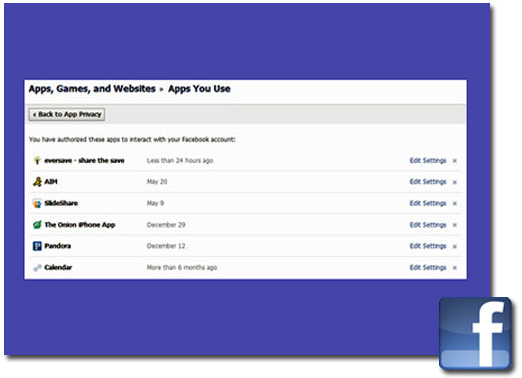Open Edit Settings for The Onion iPhone App
Screen dimensions: 522x378
(428, 225)
